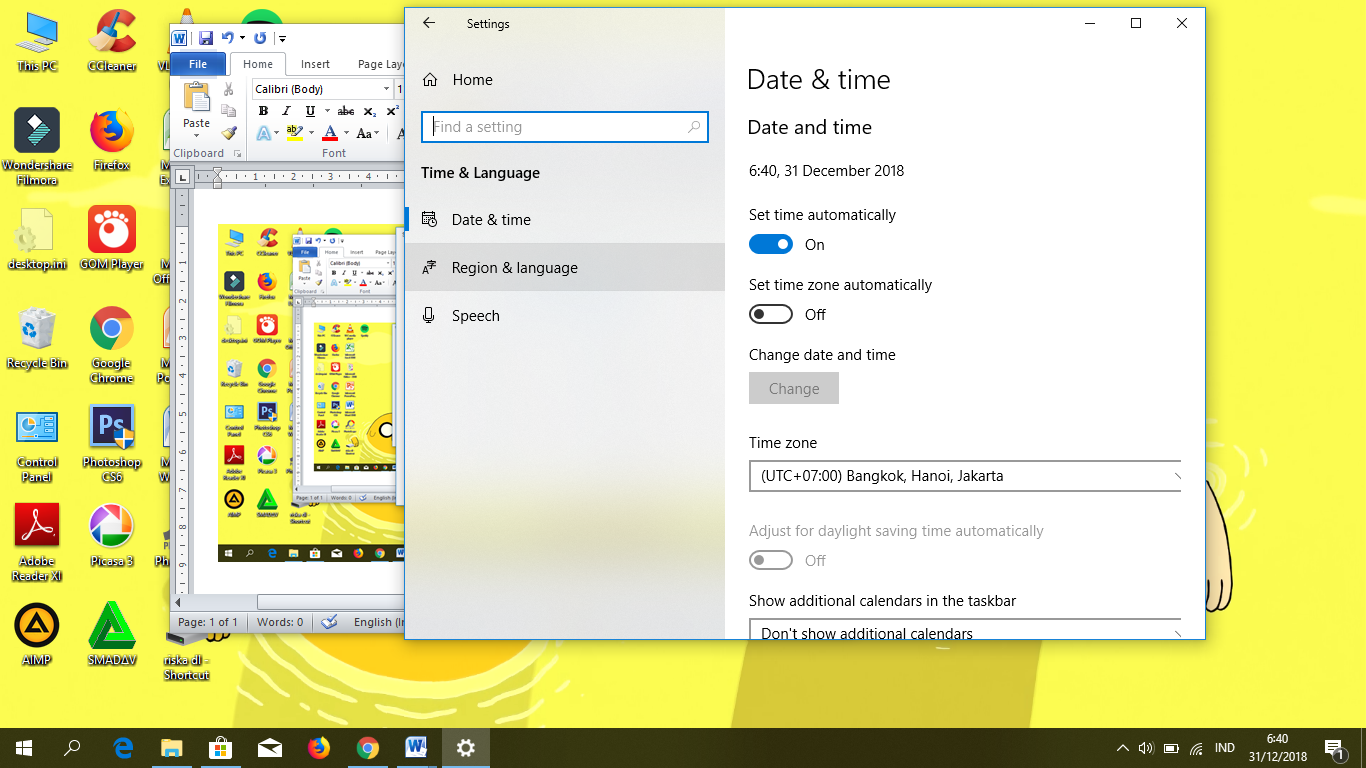Toggle Adjust for daylight saving time
Viewport: 1366px width, 768px height.
pos(770,560)
